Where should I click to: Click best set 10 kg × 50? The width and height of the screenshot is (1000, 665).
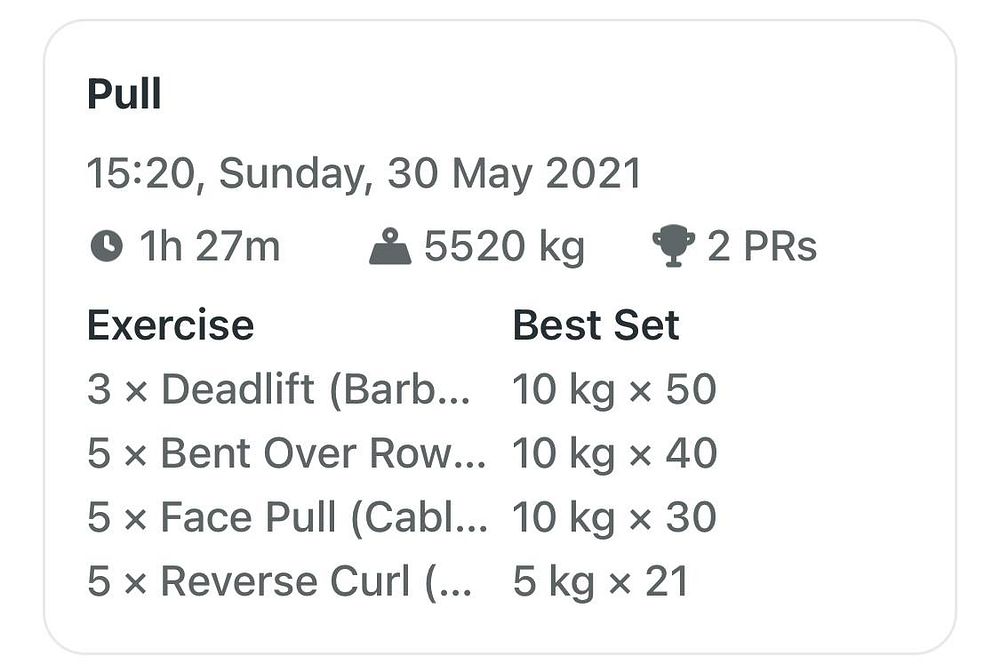(x=615, y=390)
